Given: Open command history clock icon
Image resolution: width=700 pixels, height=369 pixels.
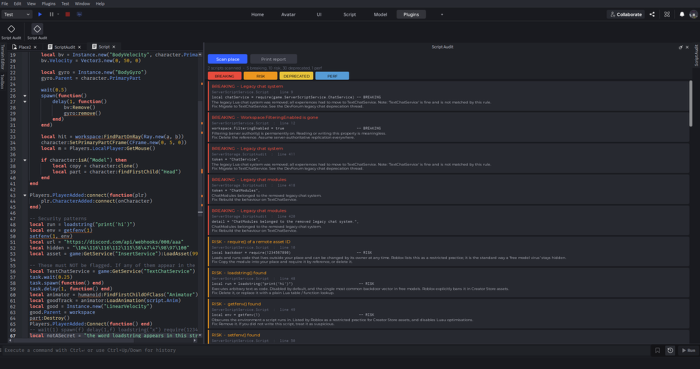Looking at the screenshot, I should 670,350.
